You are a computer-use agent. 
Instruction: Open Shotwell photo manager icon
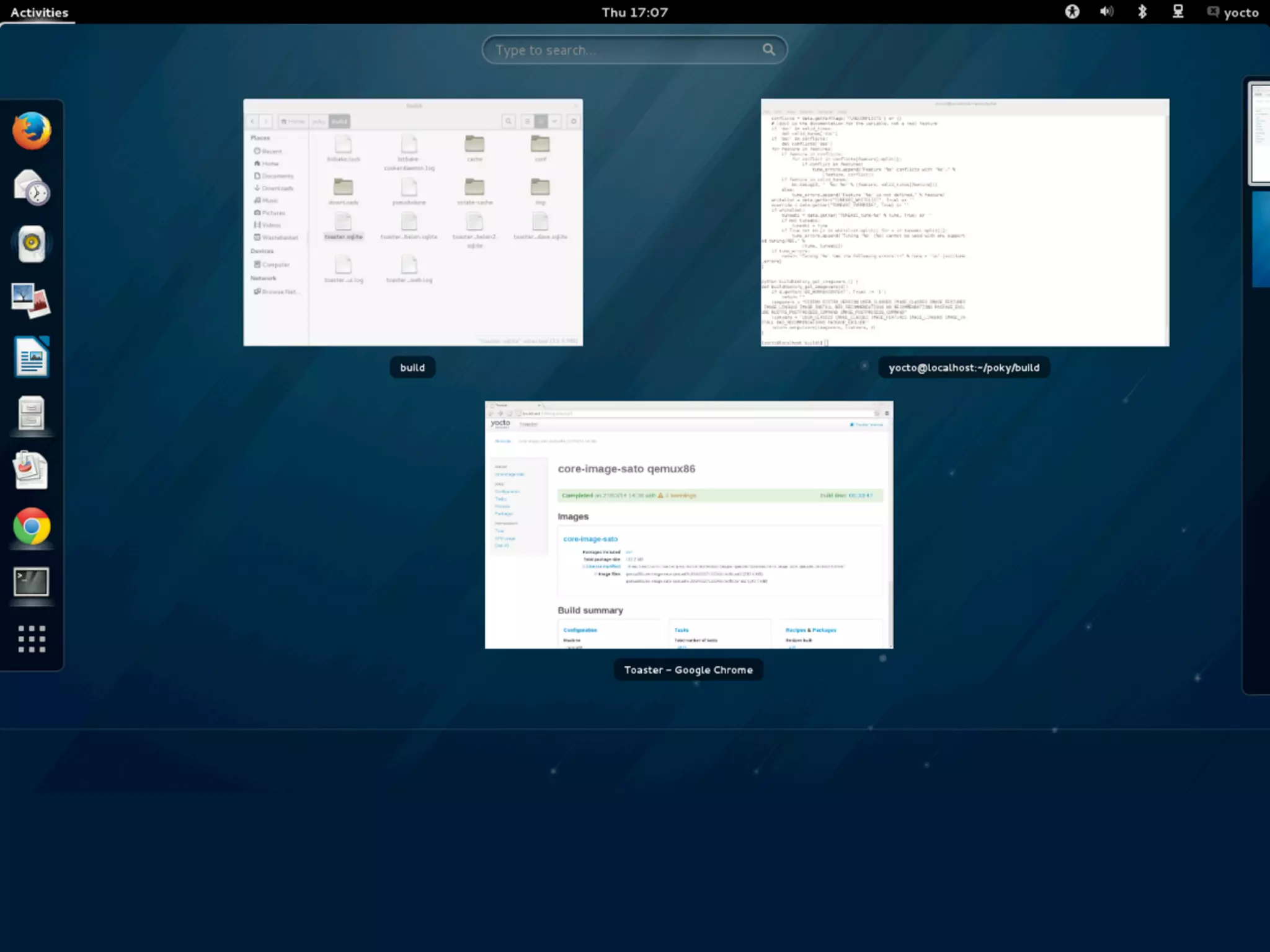pyautogui.click(x=32, y=301)
